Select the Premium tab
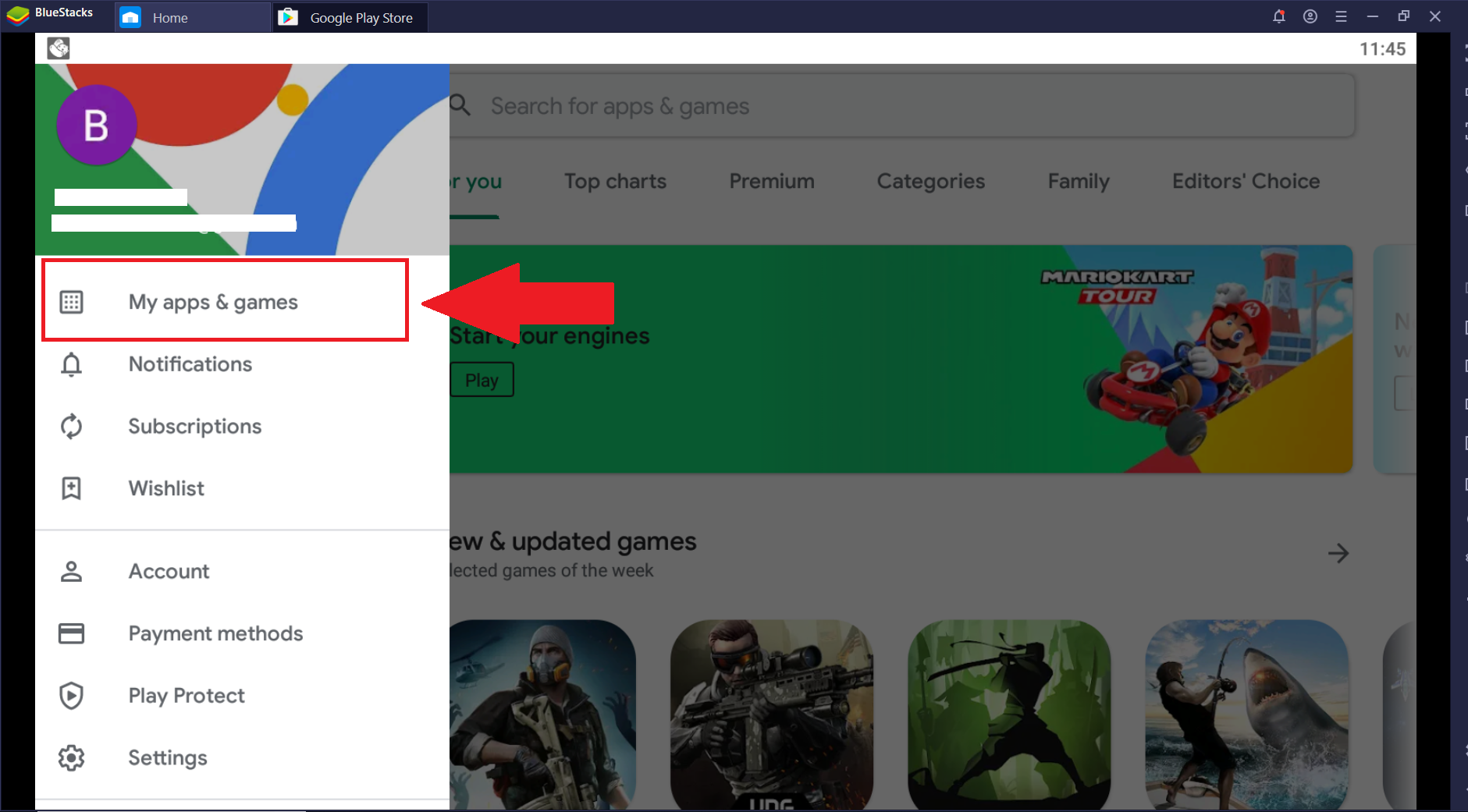This screenshot has height=812, width=1468. [x=772, y=181]
